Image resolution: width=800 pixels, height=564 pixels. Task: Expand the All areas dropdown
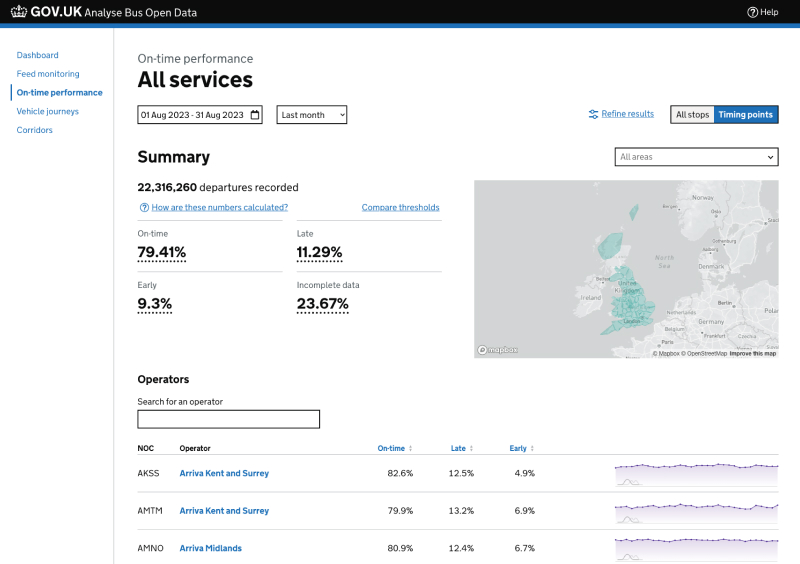click(x=696, y=157)
